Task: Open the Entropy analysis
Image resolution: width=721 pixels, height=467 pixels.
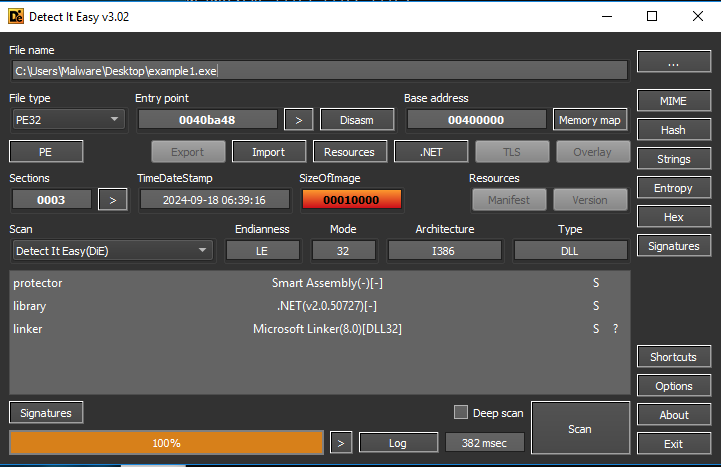Action: point(674,188)
